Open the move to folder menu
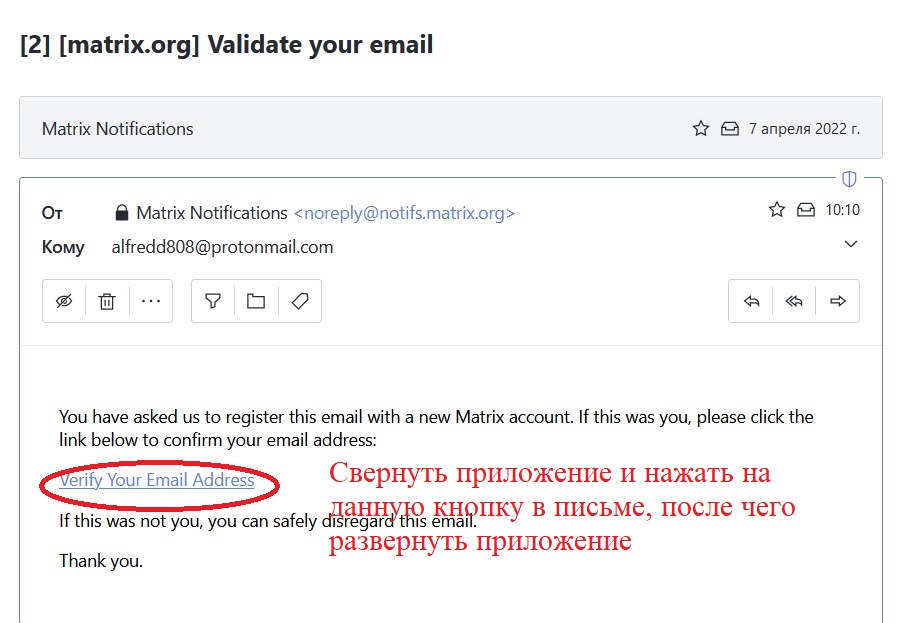 click(256, 301)
